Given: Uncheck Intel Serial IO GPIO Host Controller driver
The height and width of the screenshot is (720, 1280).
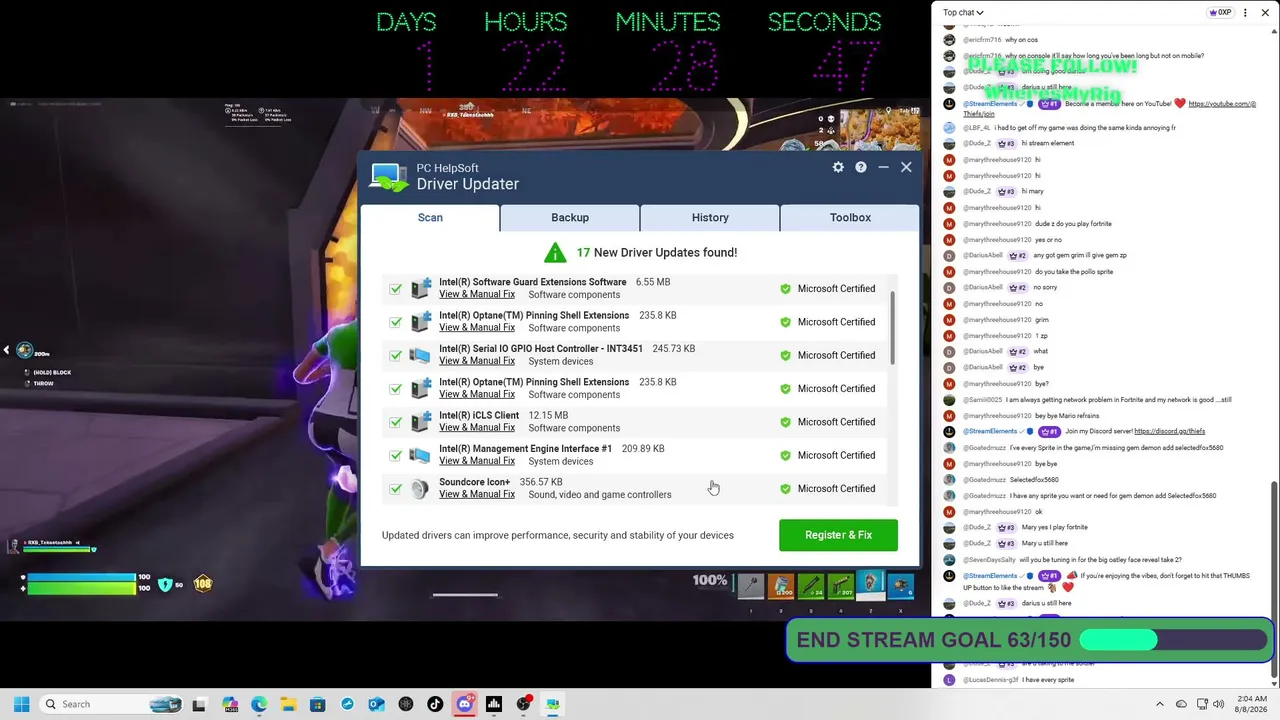Looking at the screenshot, I should pyautogui.click(x=396, y=355).
